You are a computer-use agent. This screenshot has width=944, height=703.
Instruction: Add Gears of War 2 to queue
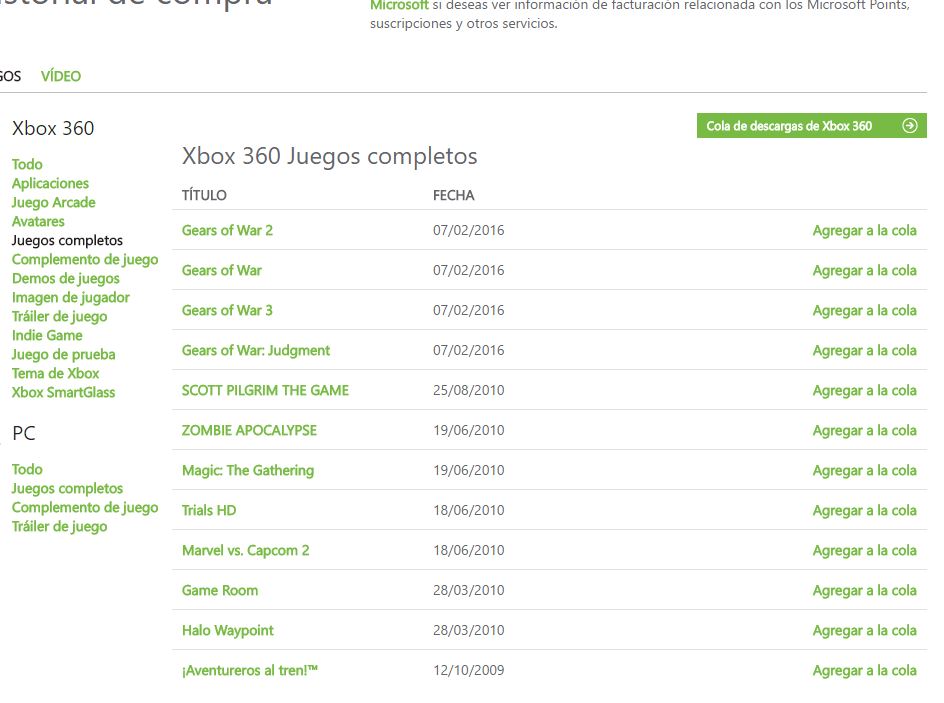click(865, 231)
